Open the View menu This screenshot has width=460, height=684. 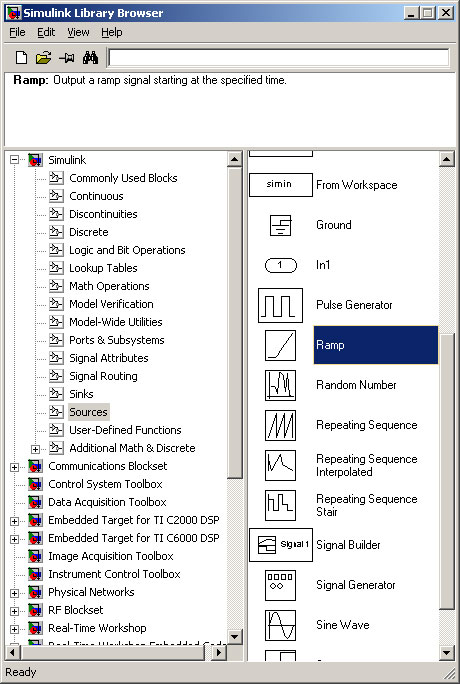coord(78,32)
